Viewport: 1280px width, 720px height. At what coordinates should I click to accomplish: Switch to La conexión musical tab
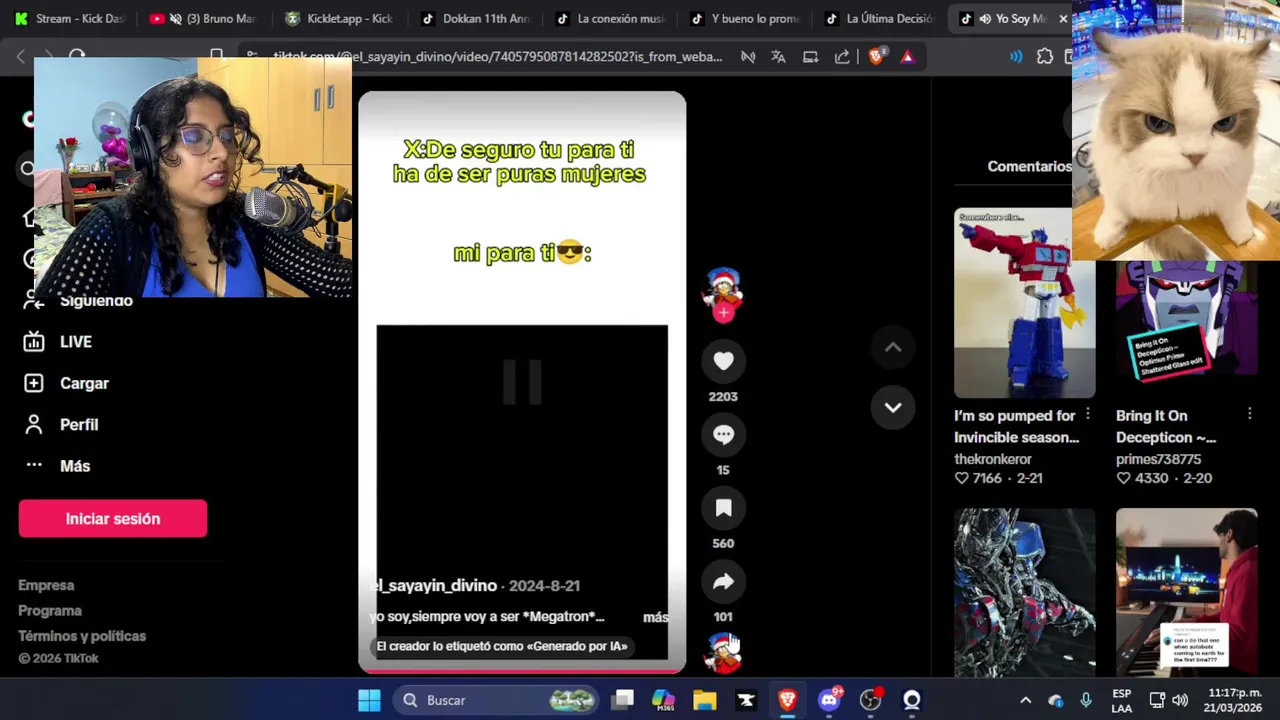point(611,18)
